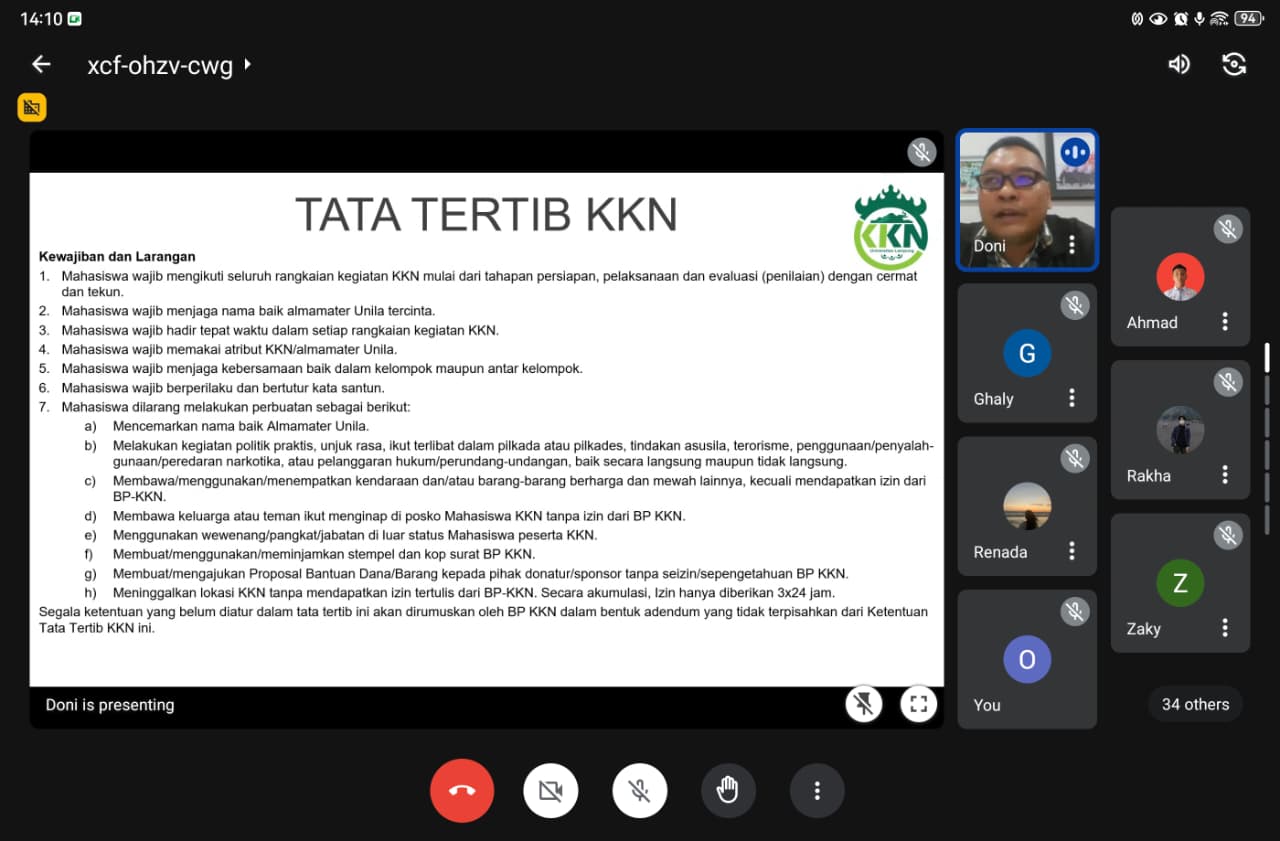Viewport: 1280px width, 841px height.
Task: Click Ahmad's profile picture
Action: coord(1180,277)
